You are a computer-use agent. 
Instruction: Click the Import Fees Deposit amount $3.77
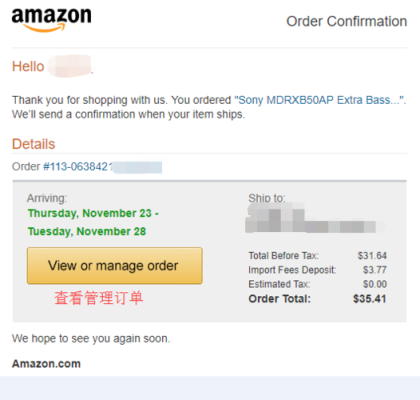[375, 270]
